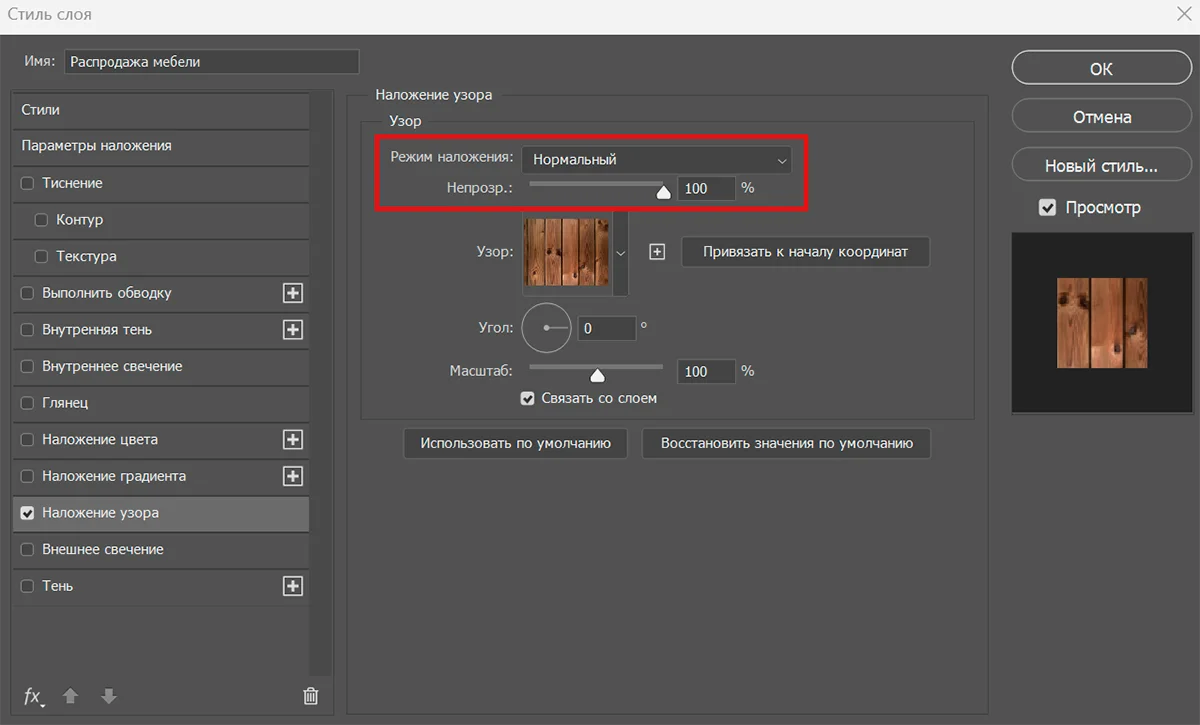Add another color overlay with the plus icon beside Наложение цвета
This screenshot has width=1200, height=725.
click(x=293, y=440)
